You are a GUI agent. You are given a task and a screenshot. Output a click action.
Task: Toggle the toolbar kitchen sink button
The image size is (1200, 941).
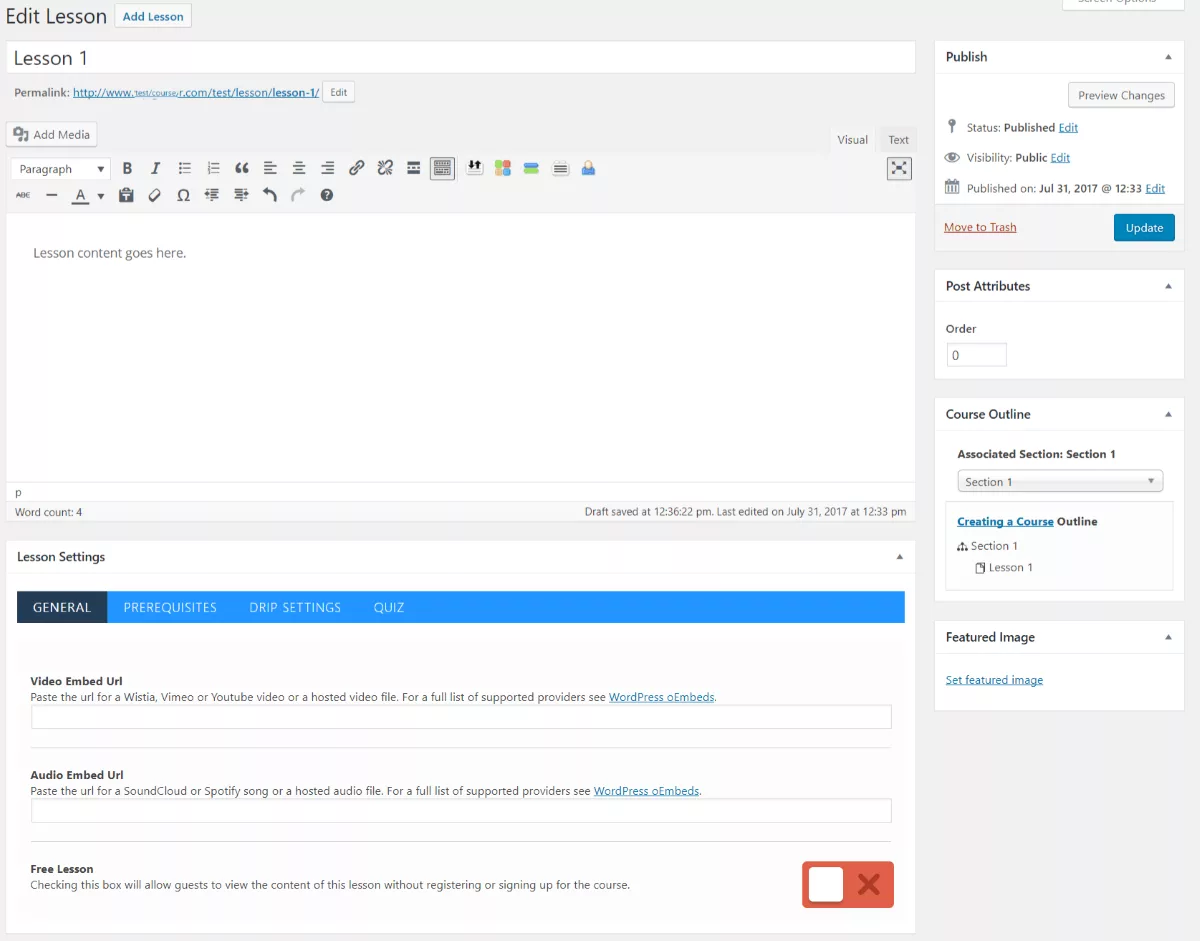[x=442, y=169]
